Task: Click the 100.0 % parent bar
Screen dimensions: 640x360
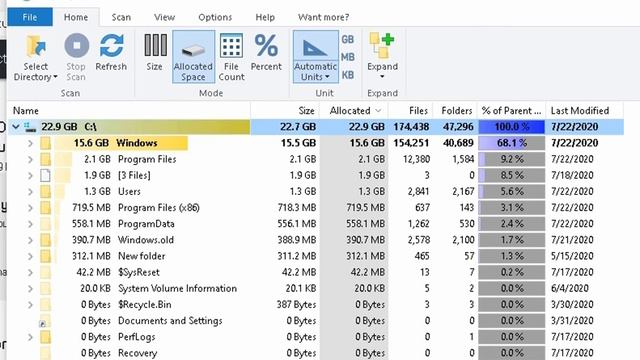Action: click(x=511, y=127)
